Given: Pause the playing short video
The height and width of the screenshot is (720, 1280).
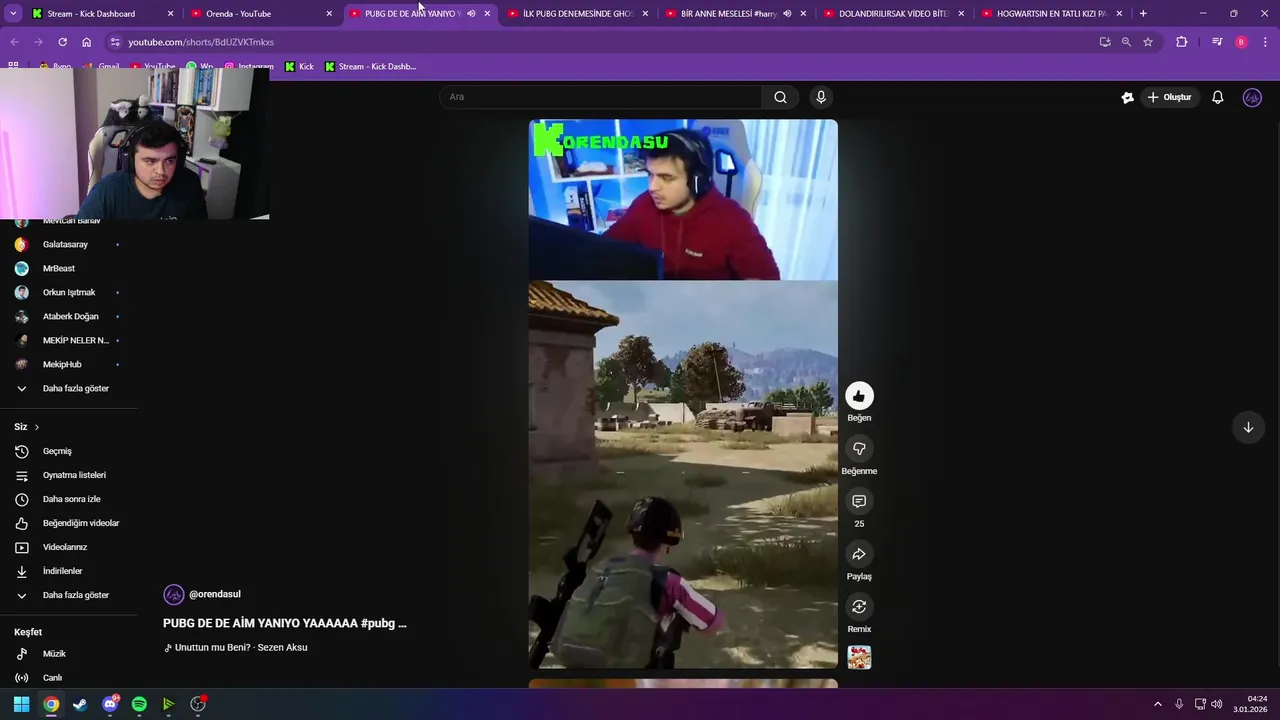Looking at the screenshot, I should click(x=683, y=394).
